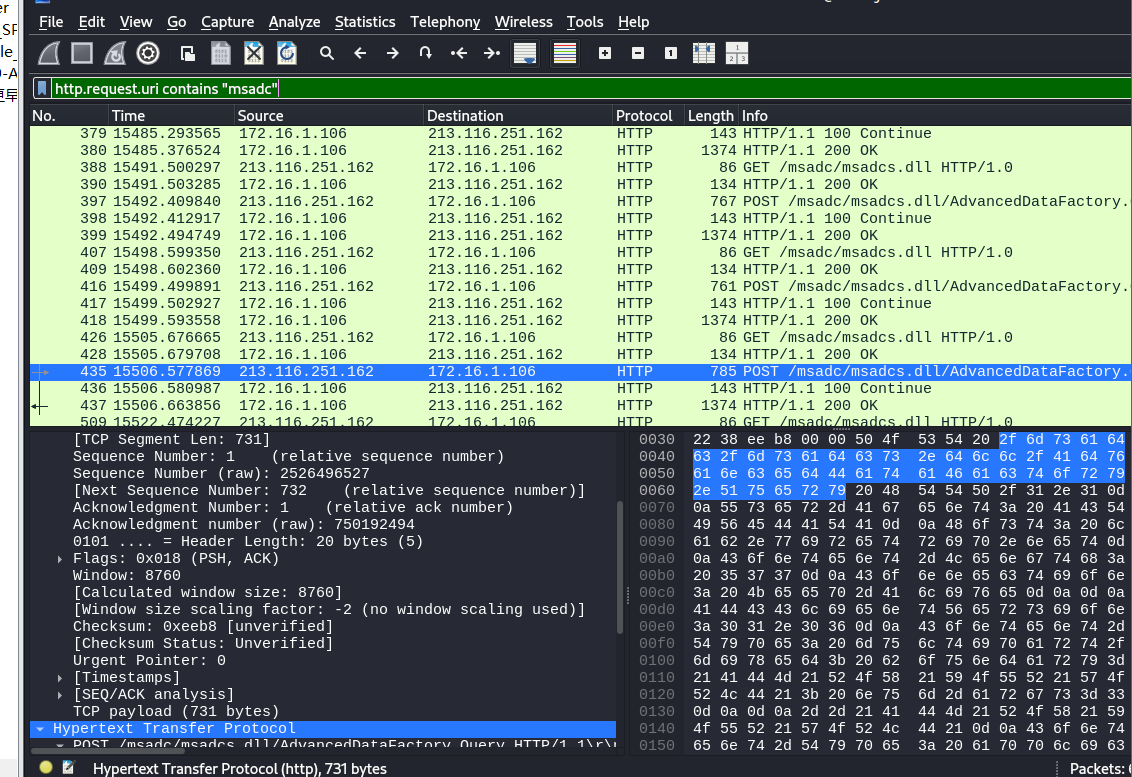This screenshot has width=1132, height=777.
Task: Close this capture file icon
Action: click(x=253, y=53)
